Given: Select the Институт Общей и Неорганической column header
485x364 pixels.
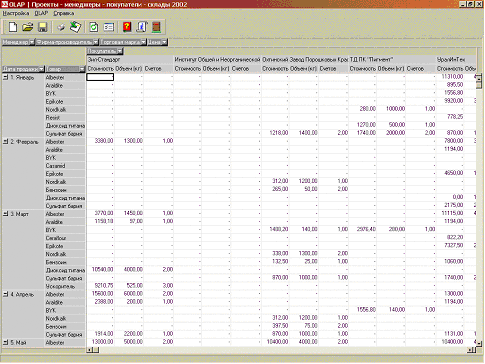Looking at the screenshot, I should [x=217, y=60].
